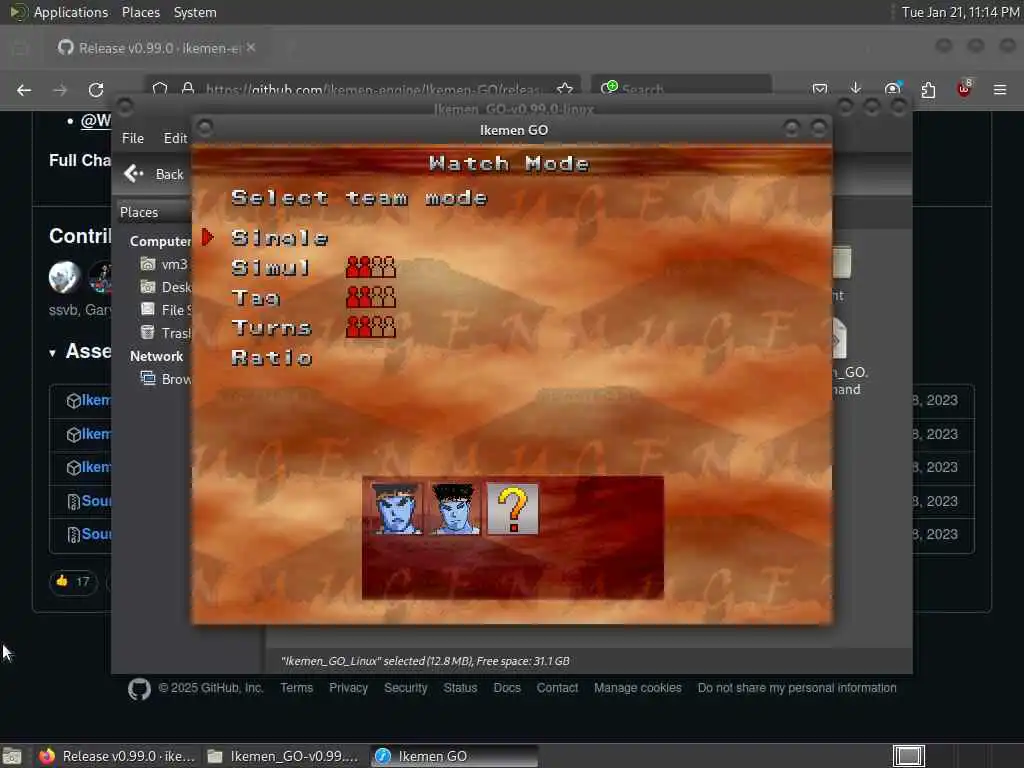Select Tag team mode option
Viewport: 1024px width, 768px height.
pyautogui.click(x=255, y=298)
